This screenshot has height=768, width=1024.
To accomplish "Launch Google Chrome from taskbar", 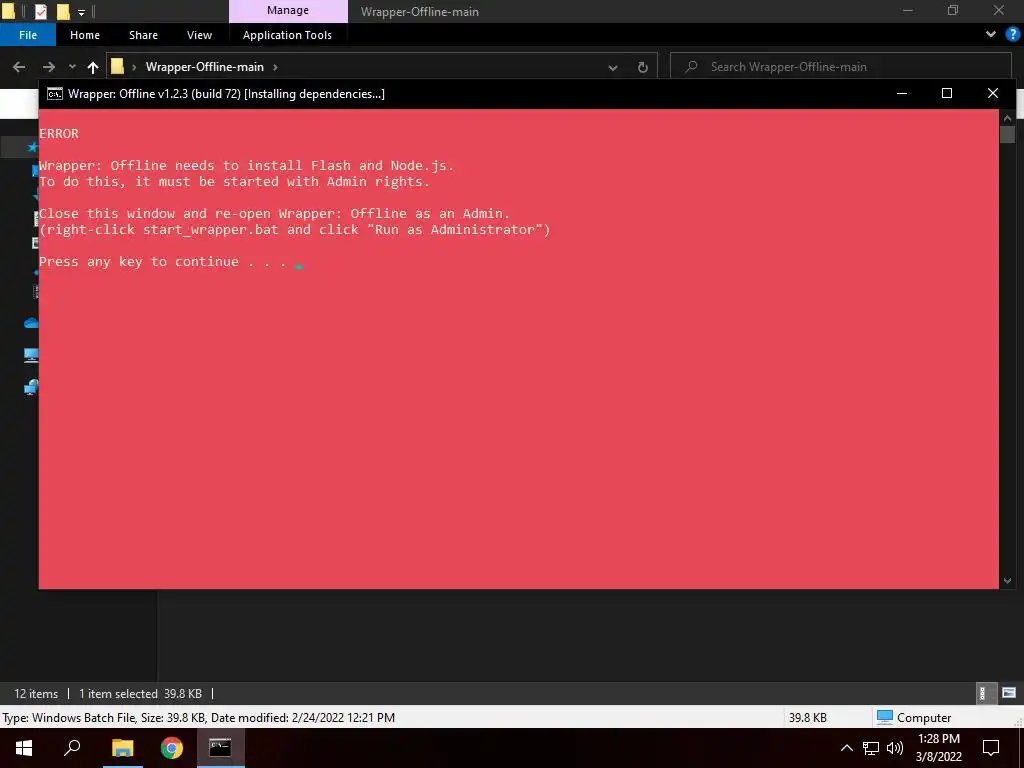I will [172, 748].
